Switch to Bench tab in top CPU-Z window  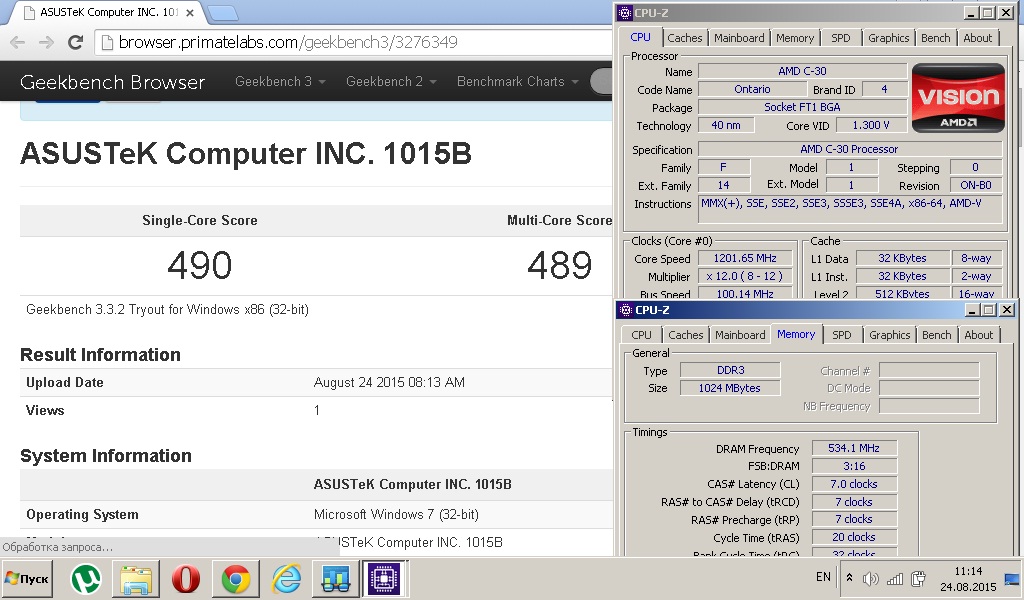click(x=935, y=38)
